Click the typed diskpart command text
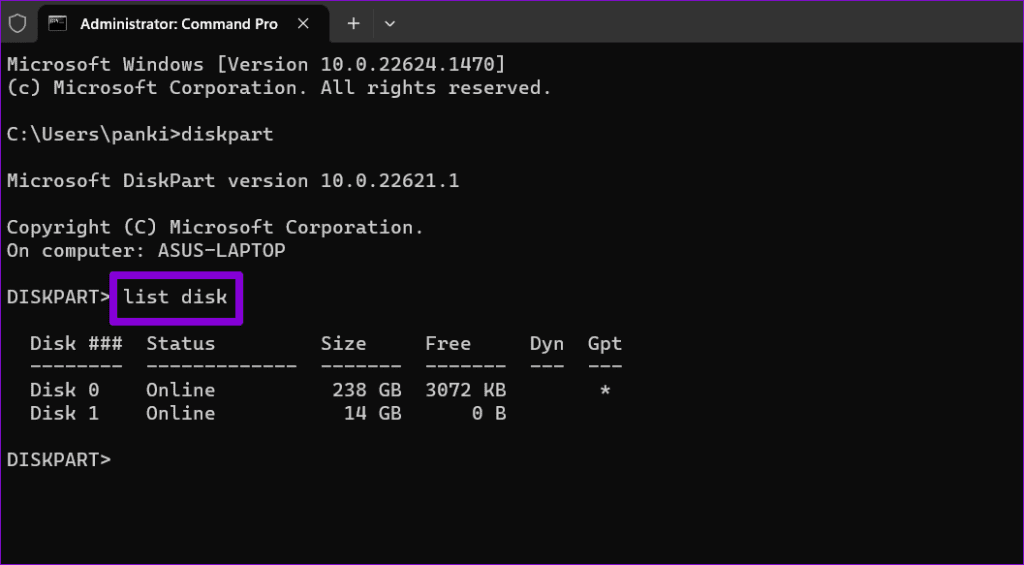This screenshot has height=565, width=1024. click(x=227, y=135)
